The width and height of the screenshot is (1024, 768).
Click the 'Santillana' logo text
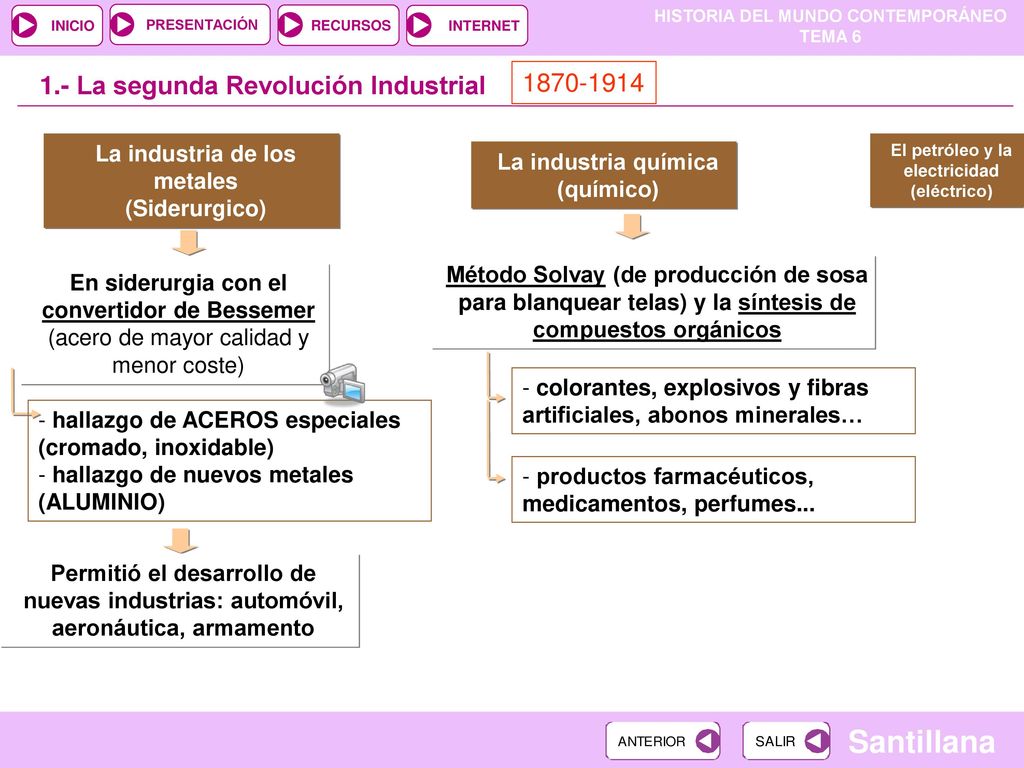pyautogui.click(x=921, y=742)
